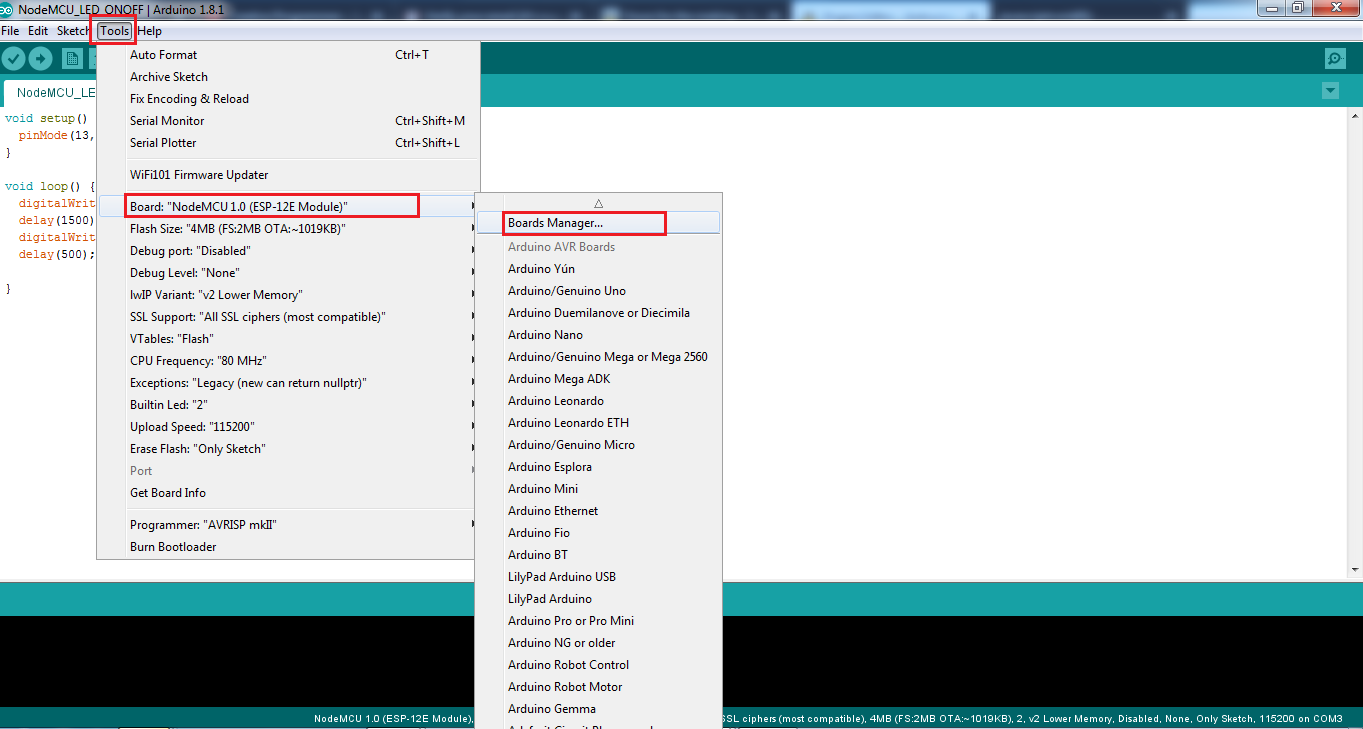
Task: Select the Arduino/Genuino Uno board
Action: (568, 290)
